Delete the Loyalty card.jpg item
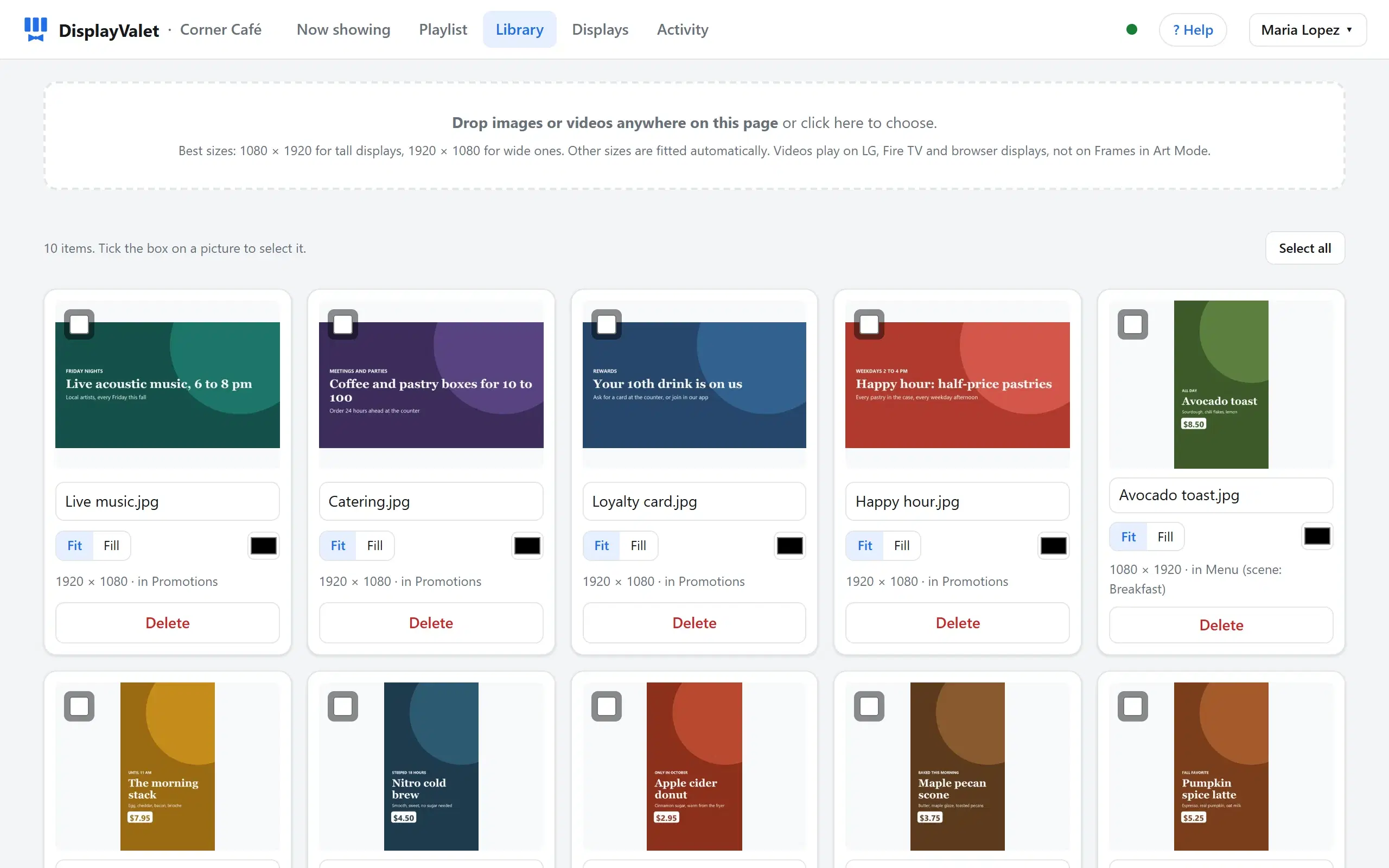 tap(694, 623)
